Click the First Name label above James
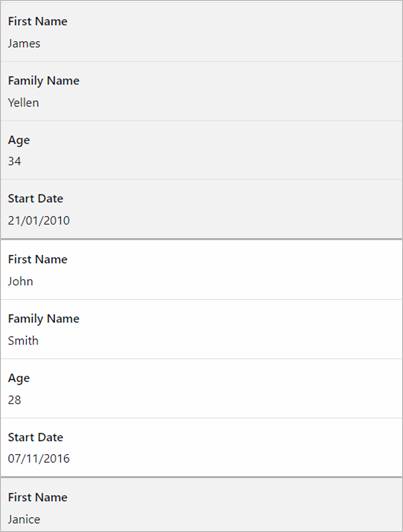403x532 pixels. click(38, 21)
